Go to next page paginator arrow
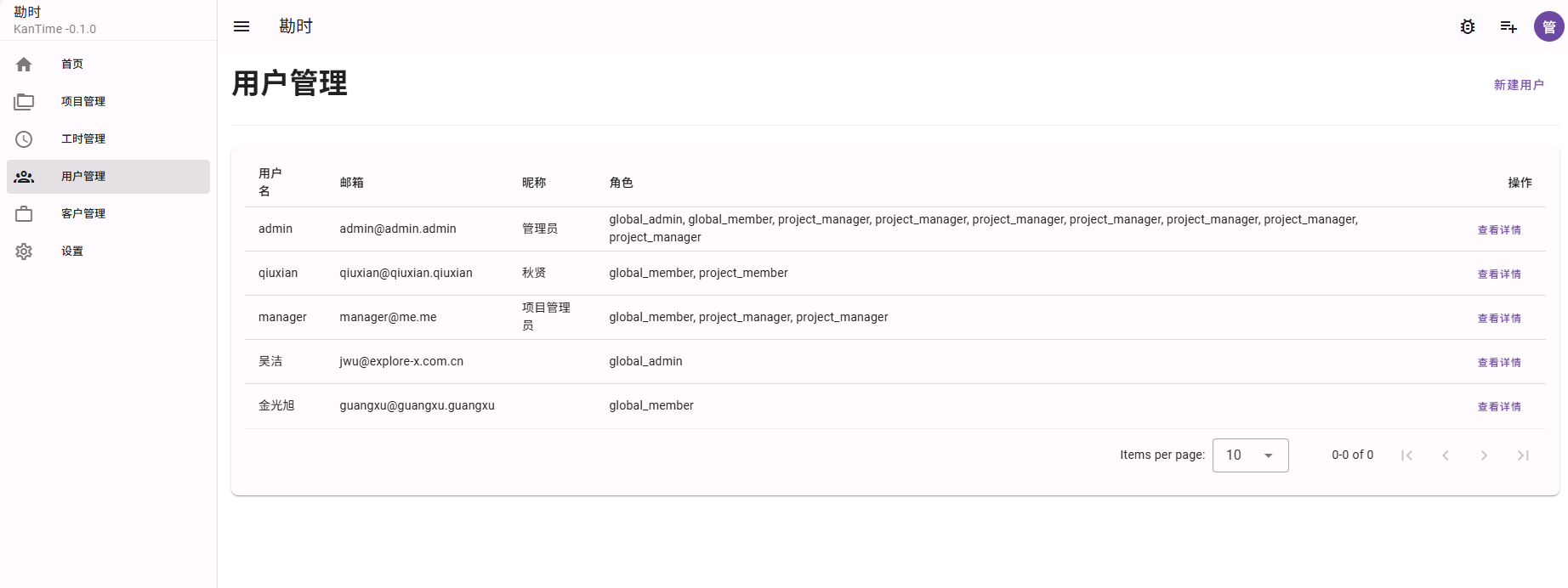Screen dimensions: 1568x588 point(1484,455)
